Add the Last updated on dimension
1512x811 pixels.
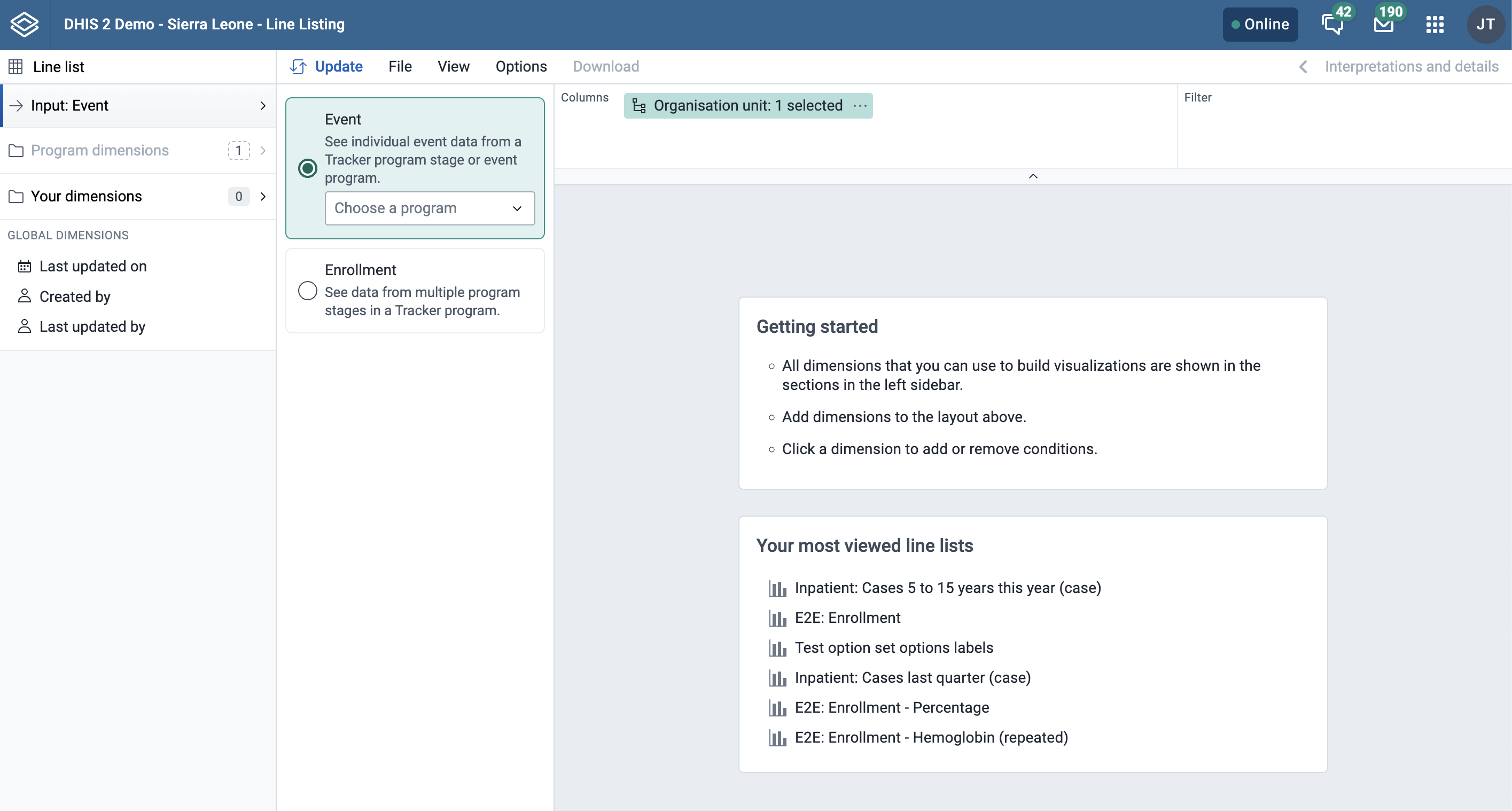(93, 267)
